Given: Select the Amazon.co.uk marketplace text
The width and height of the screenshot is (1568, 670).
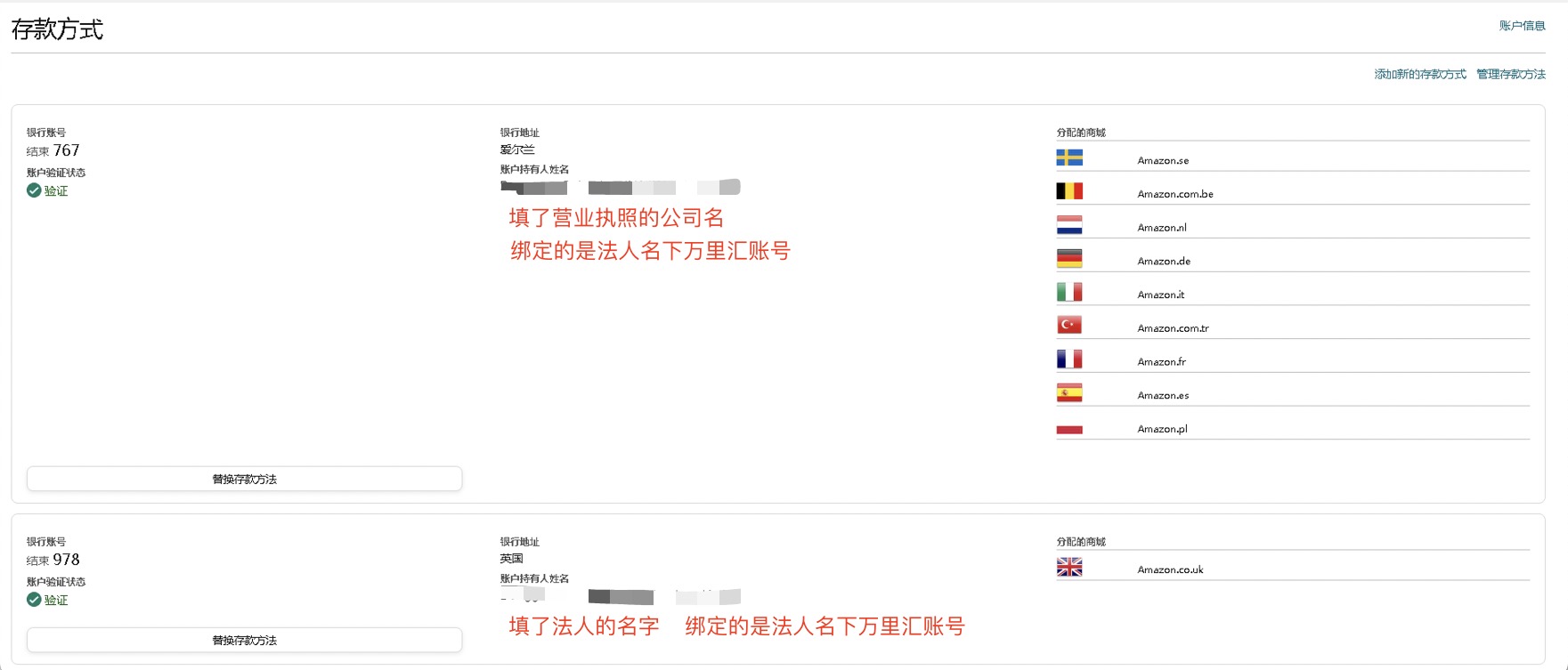Looking at the screenshot, I should tap(1170, 569).
